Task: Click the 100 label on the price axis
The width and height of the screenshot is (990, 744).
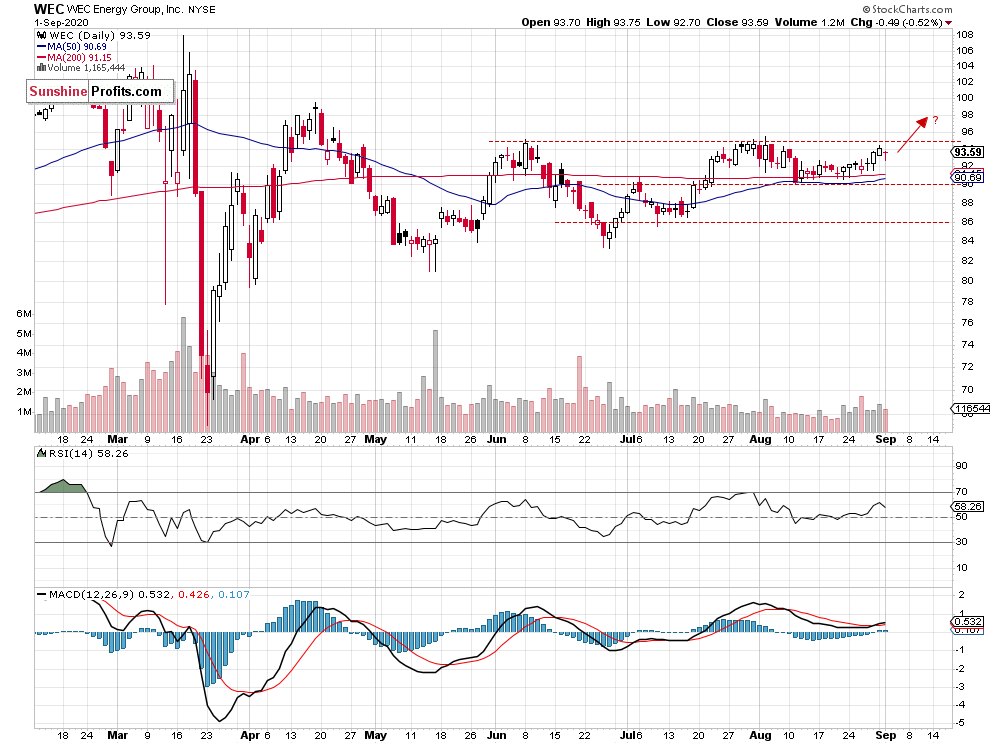Action: (964, 97)
